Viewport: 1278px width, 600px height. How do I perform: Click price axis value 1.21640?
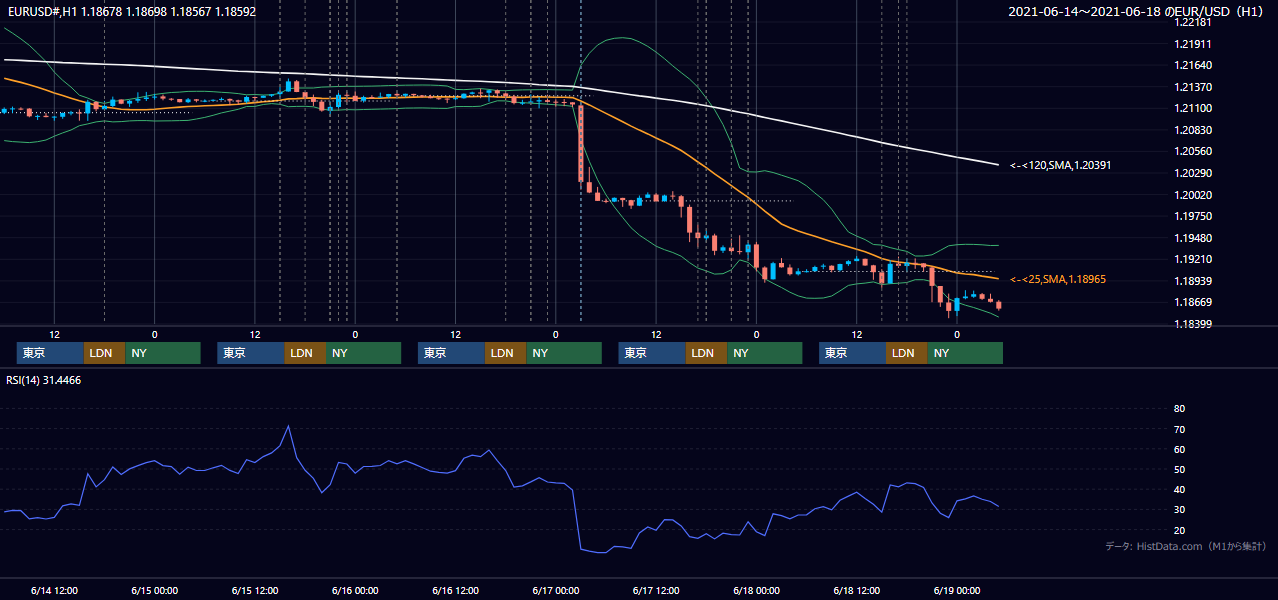coord(1193,66)
